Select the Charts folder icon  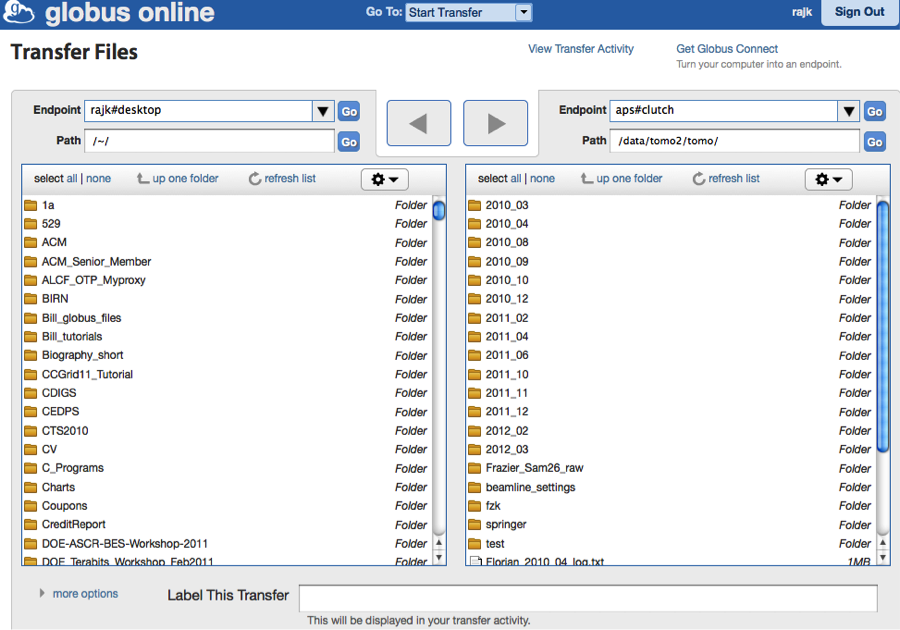click(x=31, y=487)
